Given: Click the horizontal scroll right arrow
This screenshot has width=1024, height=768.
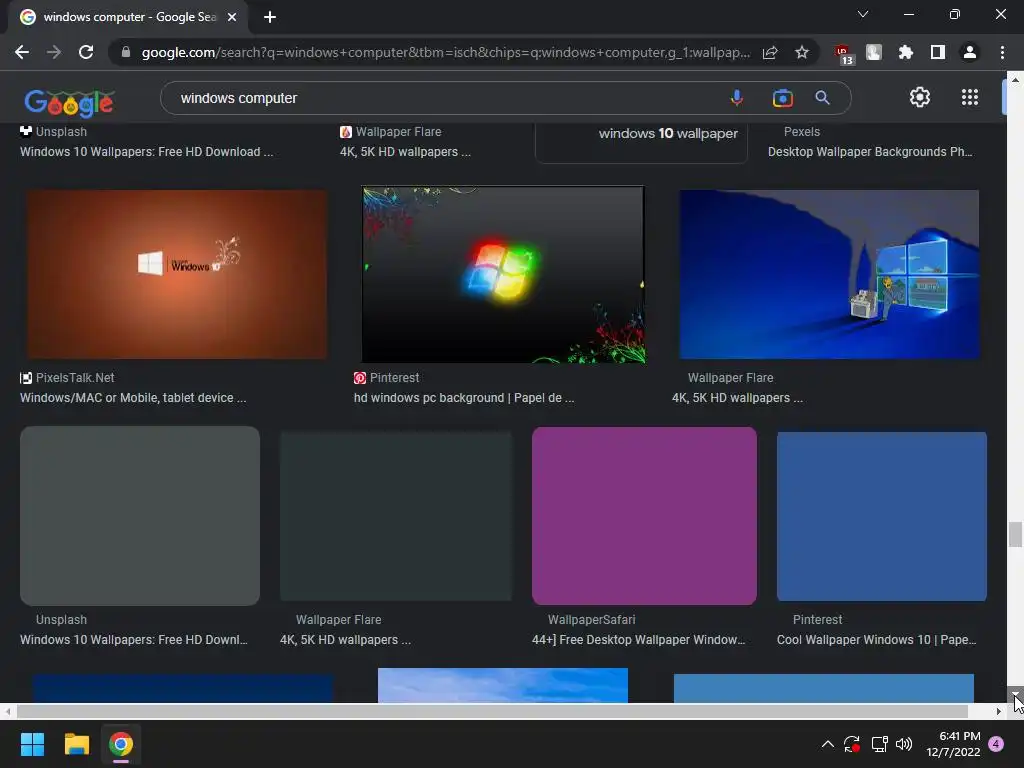Looking at the screenshot, I should 999,711.
